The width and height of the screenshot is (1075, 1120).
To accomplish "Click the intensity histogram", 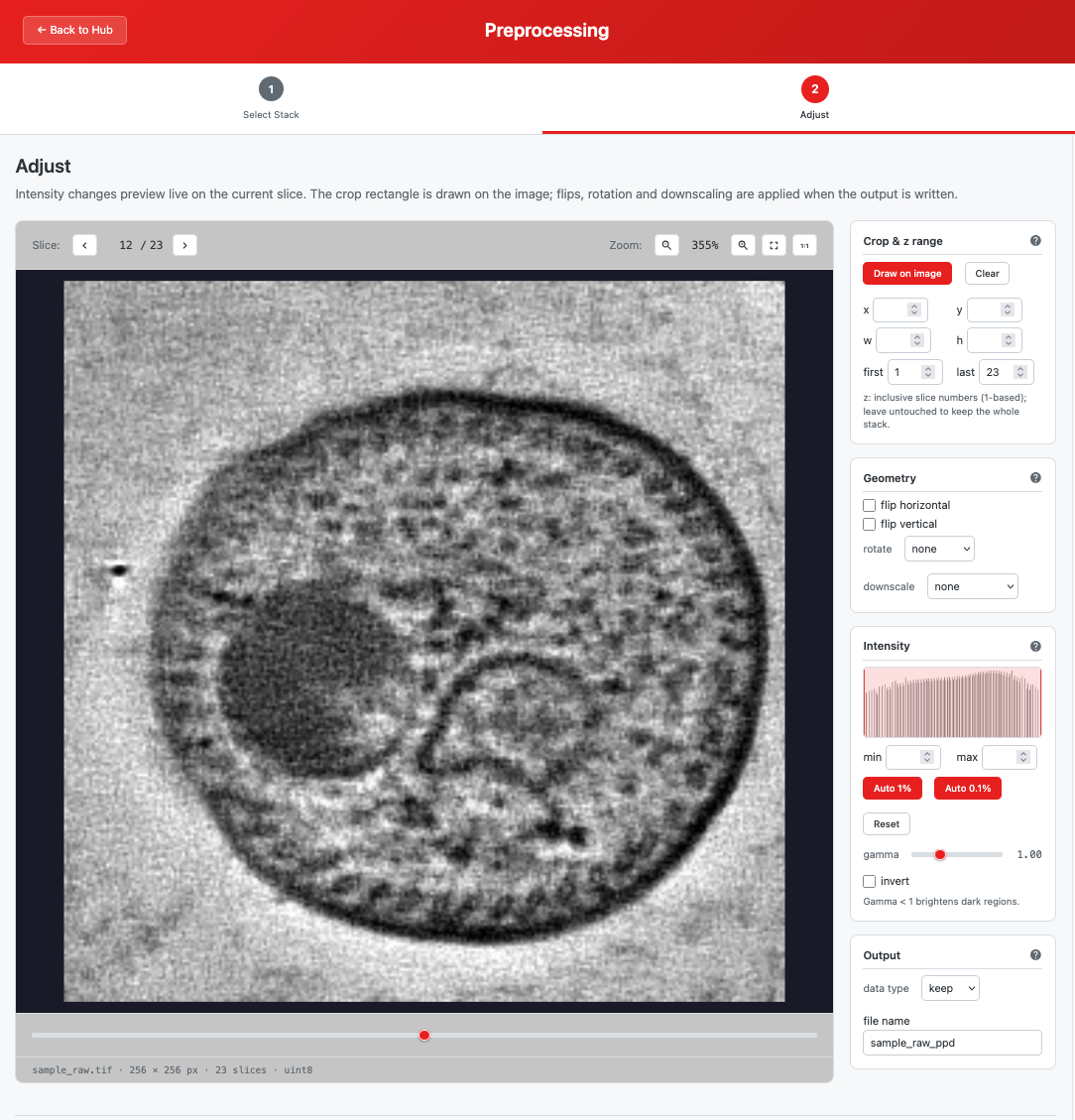I will [x=952, y=702].
